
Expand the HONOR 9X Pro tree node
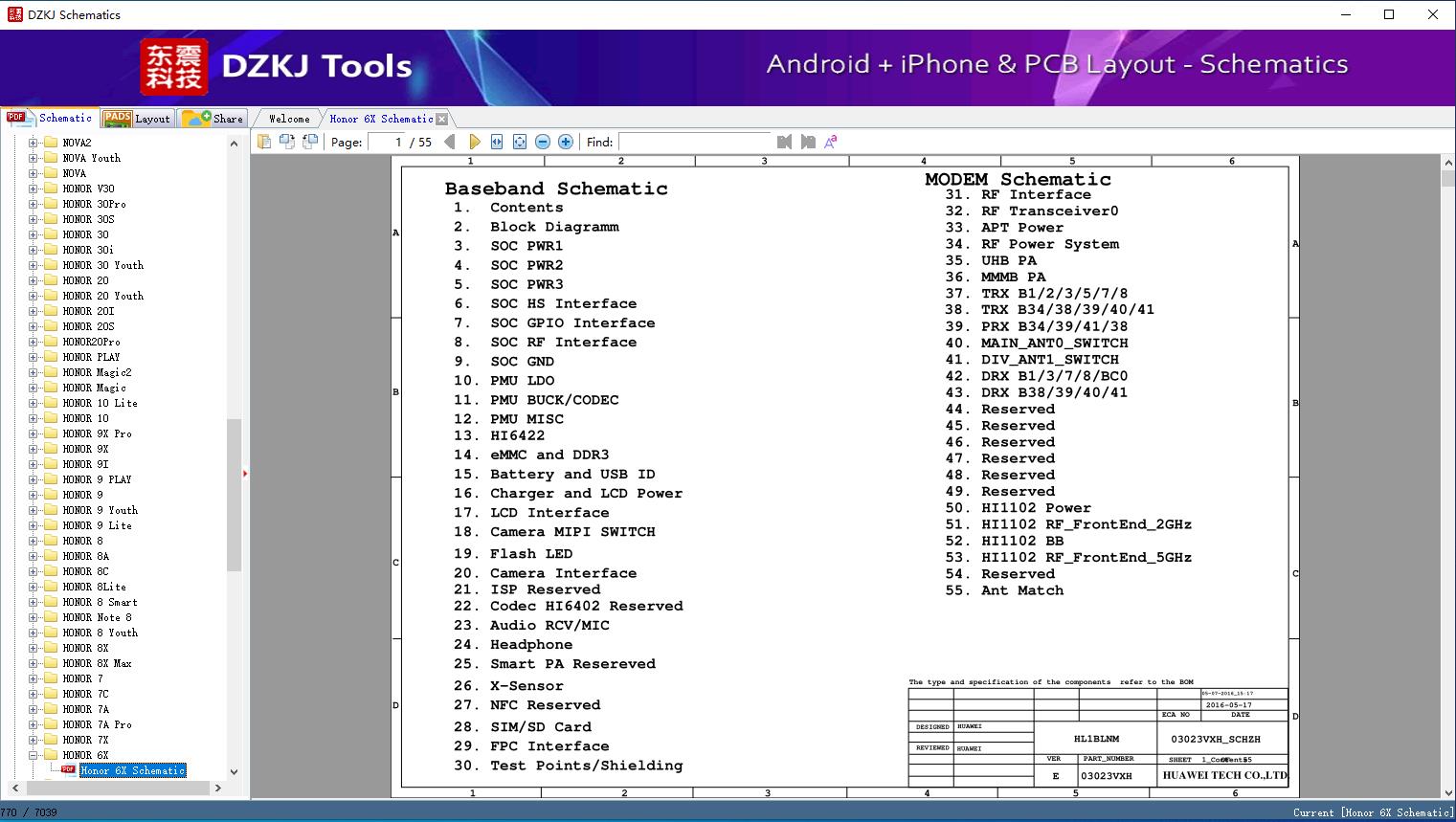pos(33,433)
